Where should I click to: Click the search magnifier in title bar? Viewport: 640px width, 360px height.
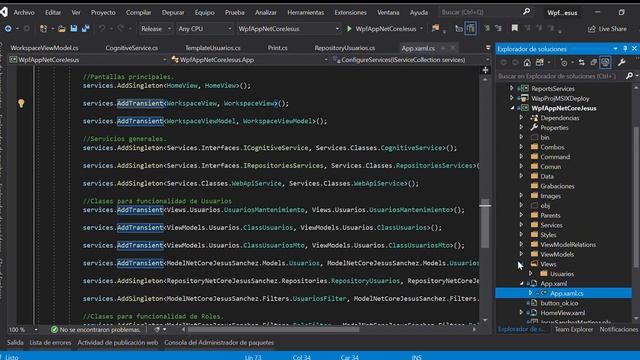tap(527, 12)
